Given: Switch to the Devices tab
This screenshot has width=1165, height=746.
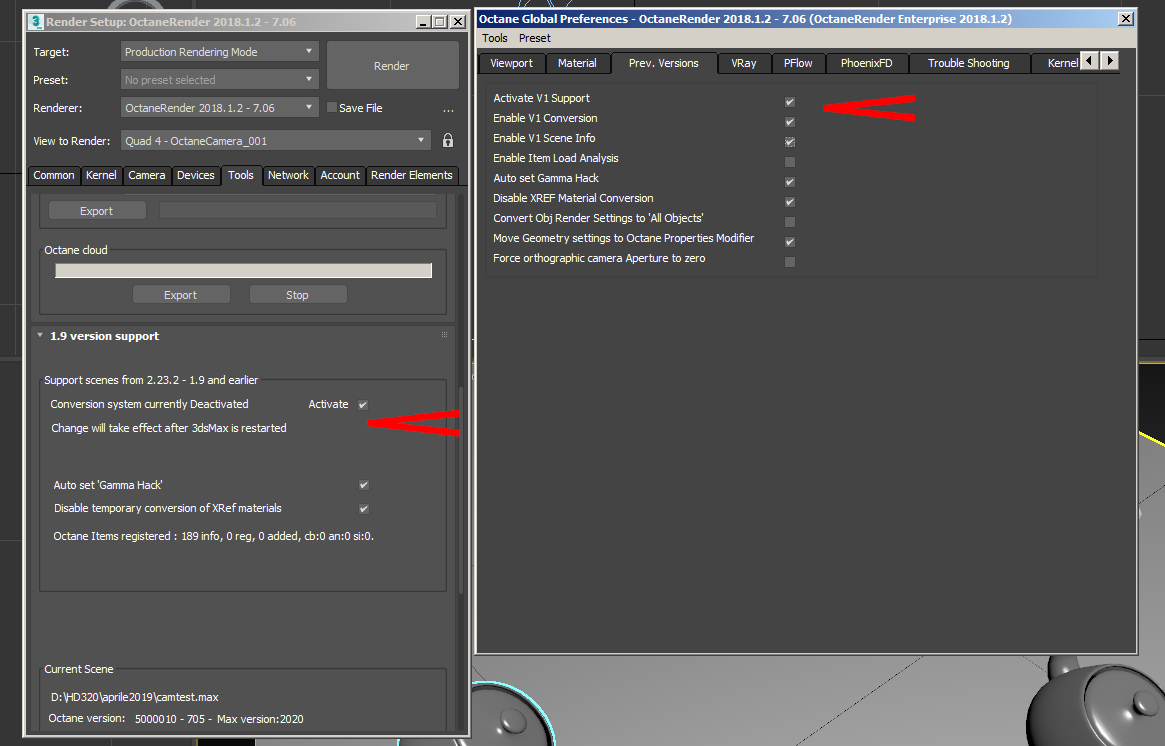Looking at the screenshot, I should [195, 175].
